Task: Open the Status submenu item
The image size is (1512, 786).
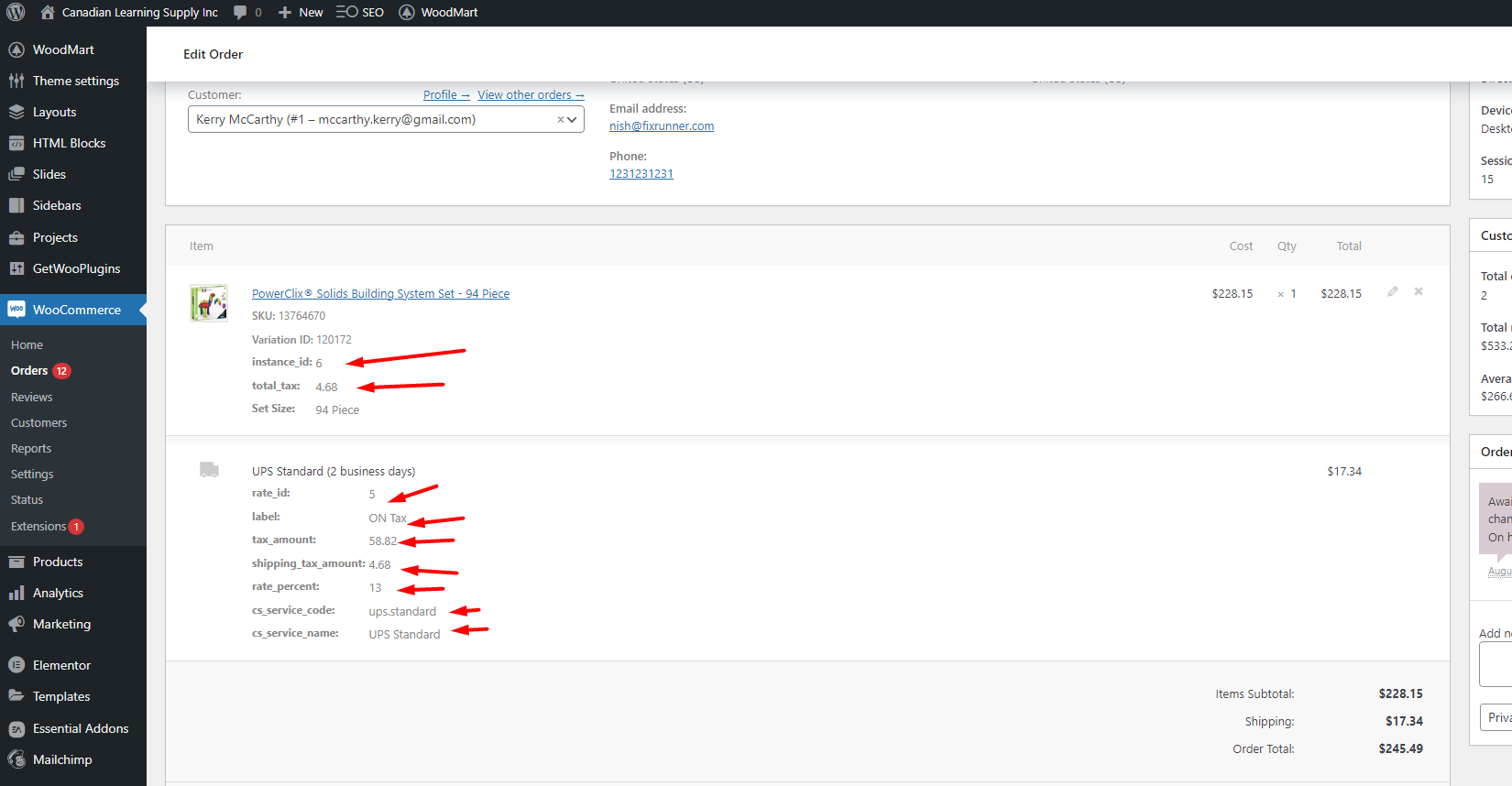Action: tap(27, 500)
